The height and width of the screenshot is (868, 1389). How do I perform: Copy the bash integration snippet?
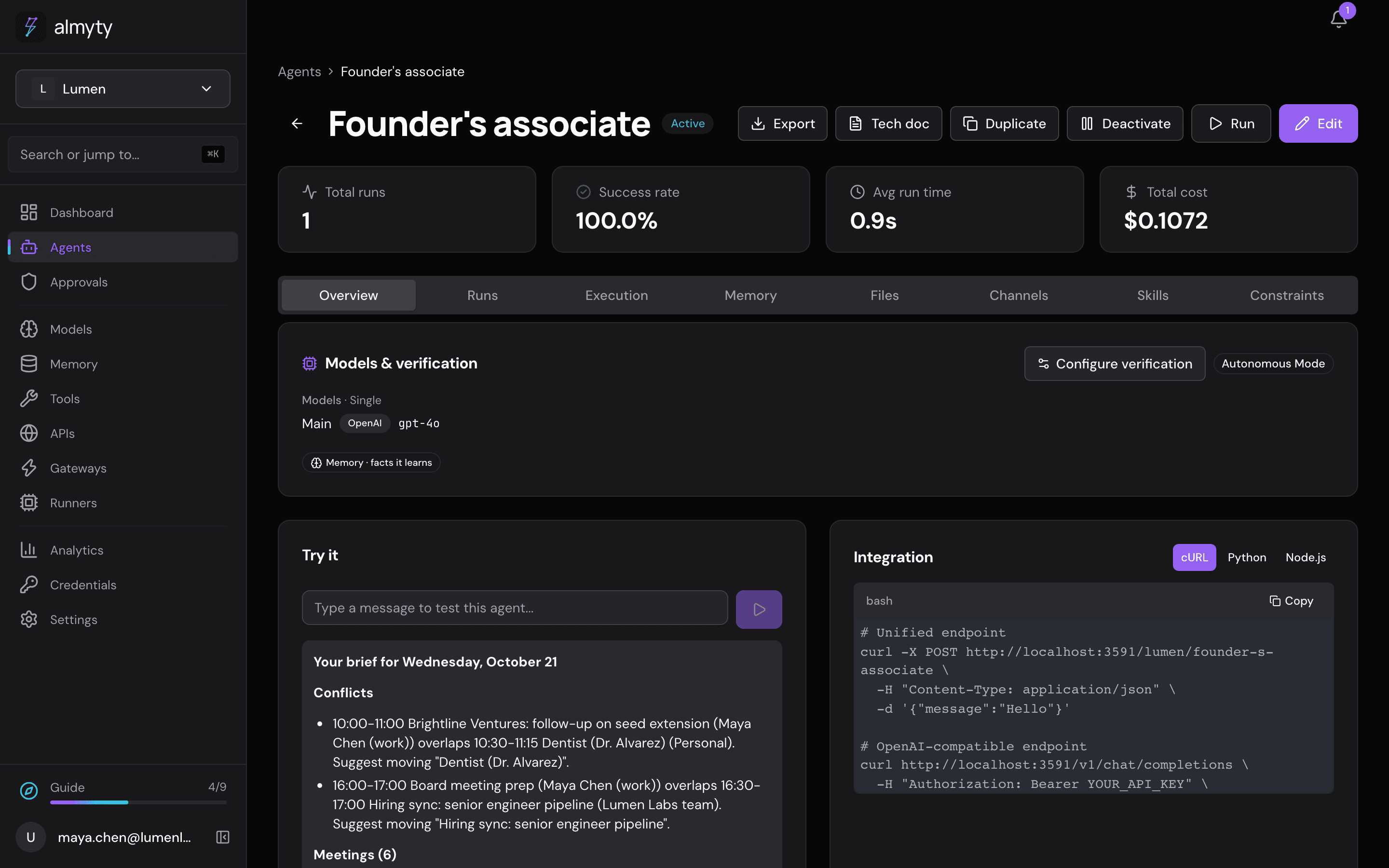point(1292,600)
